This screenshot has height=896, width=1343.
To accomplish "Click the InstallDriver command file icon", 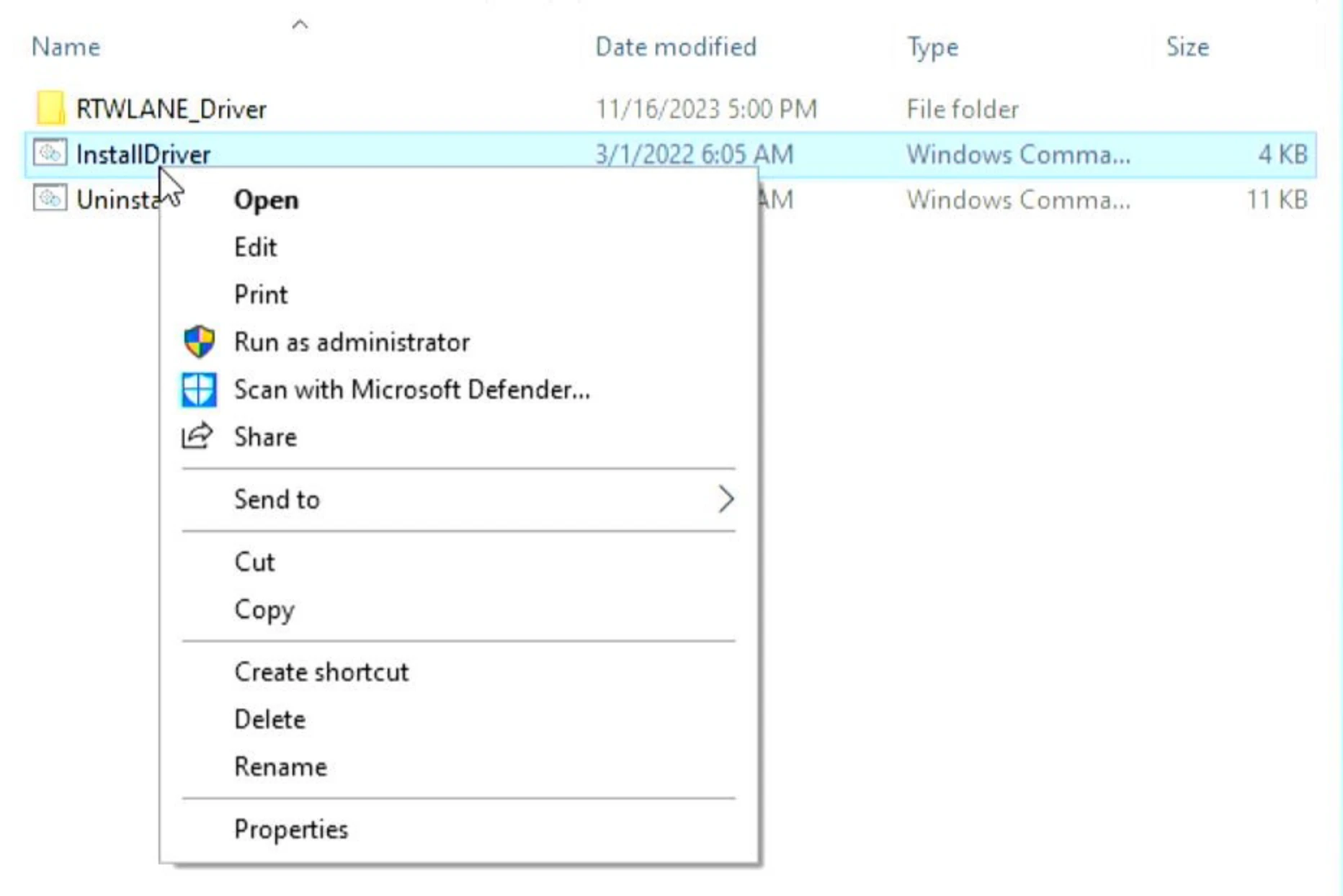I will tap(50, 153).
